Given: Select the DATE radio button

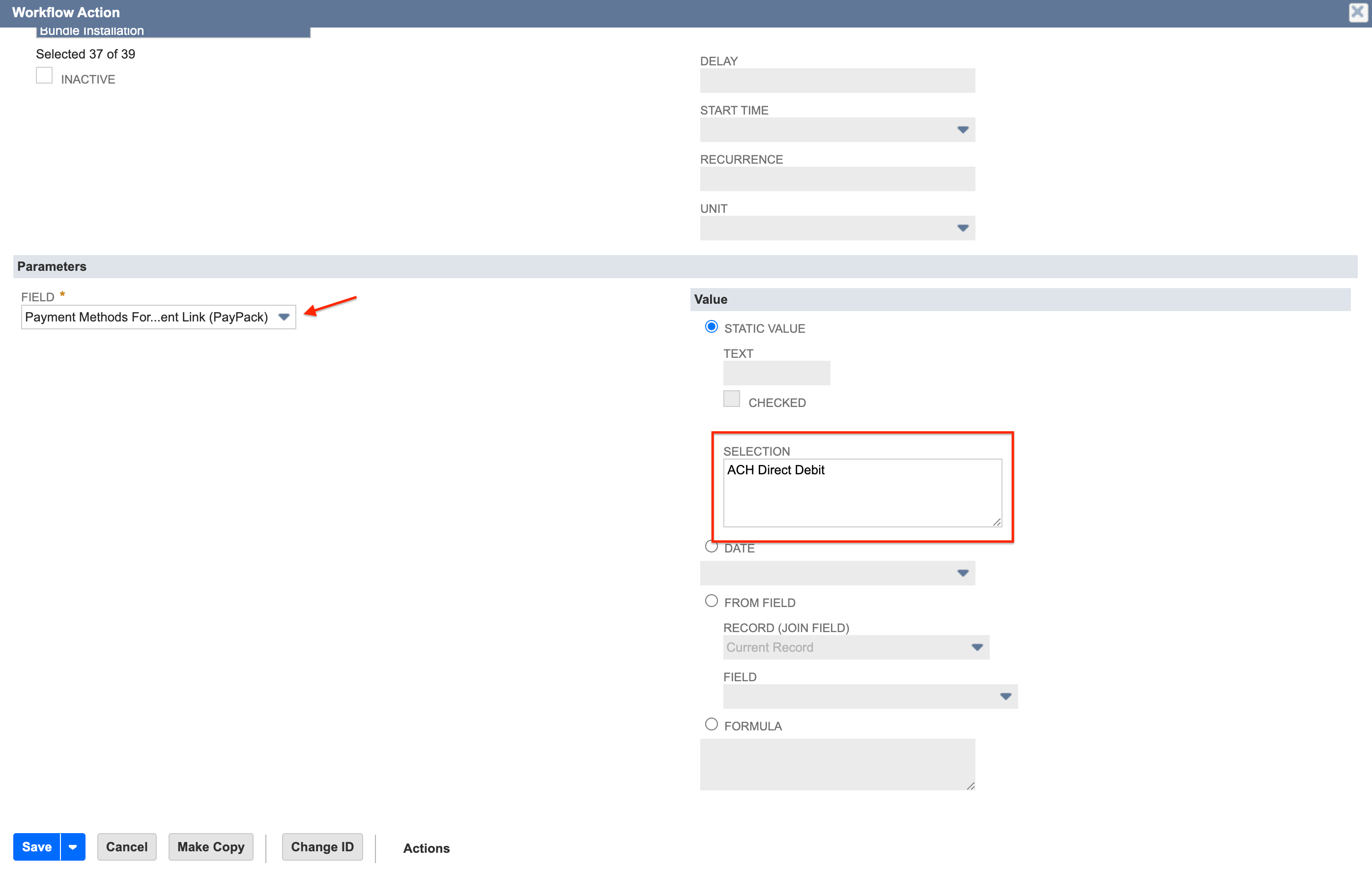Looking at the screenshot, I should point(711,547).
